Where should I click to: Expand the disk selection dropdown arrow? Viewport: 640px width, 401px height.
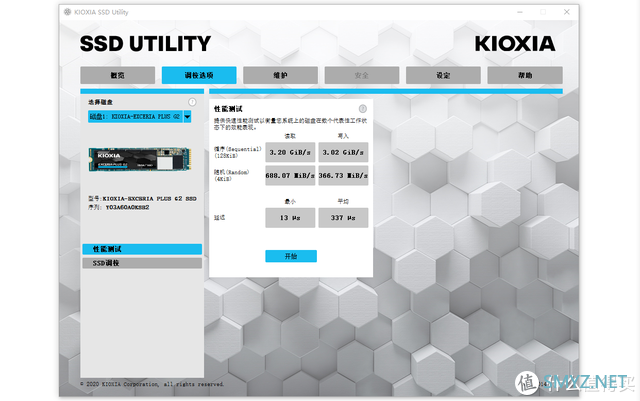click(x=187, y=117)
